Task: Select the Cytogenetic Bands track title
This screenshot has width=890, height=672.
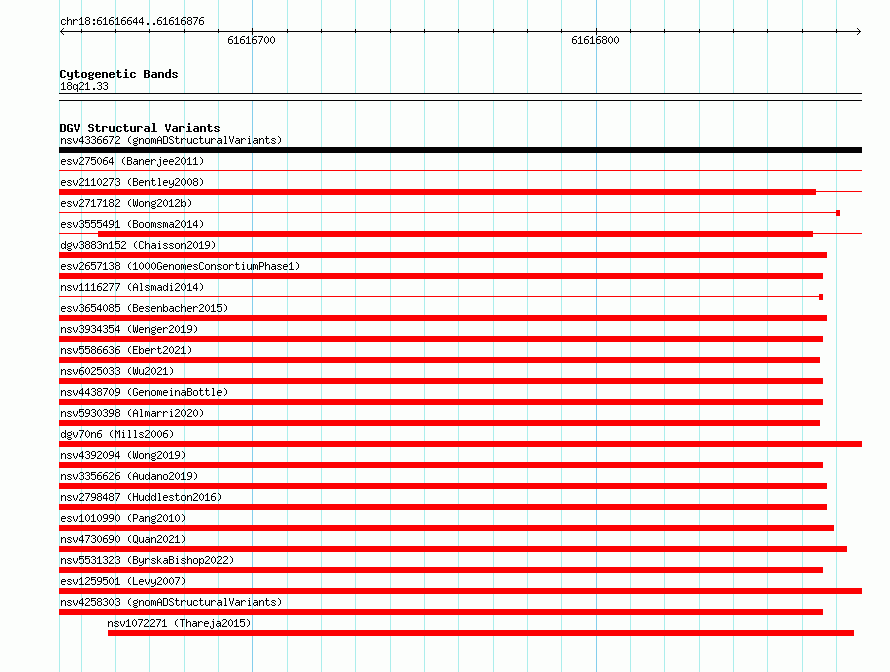Action: [119, 74]
